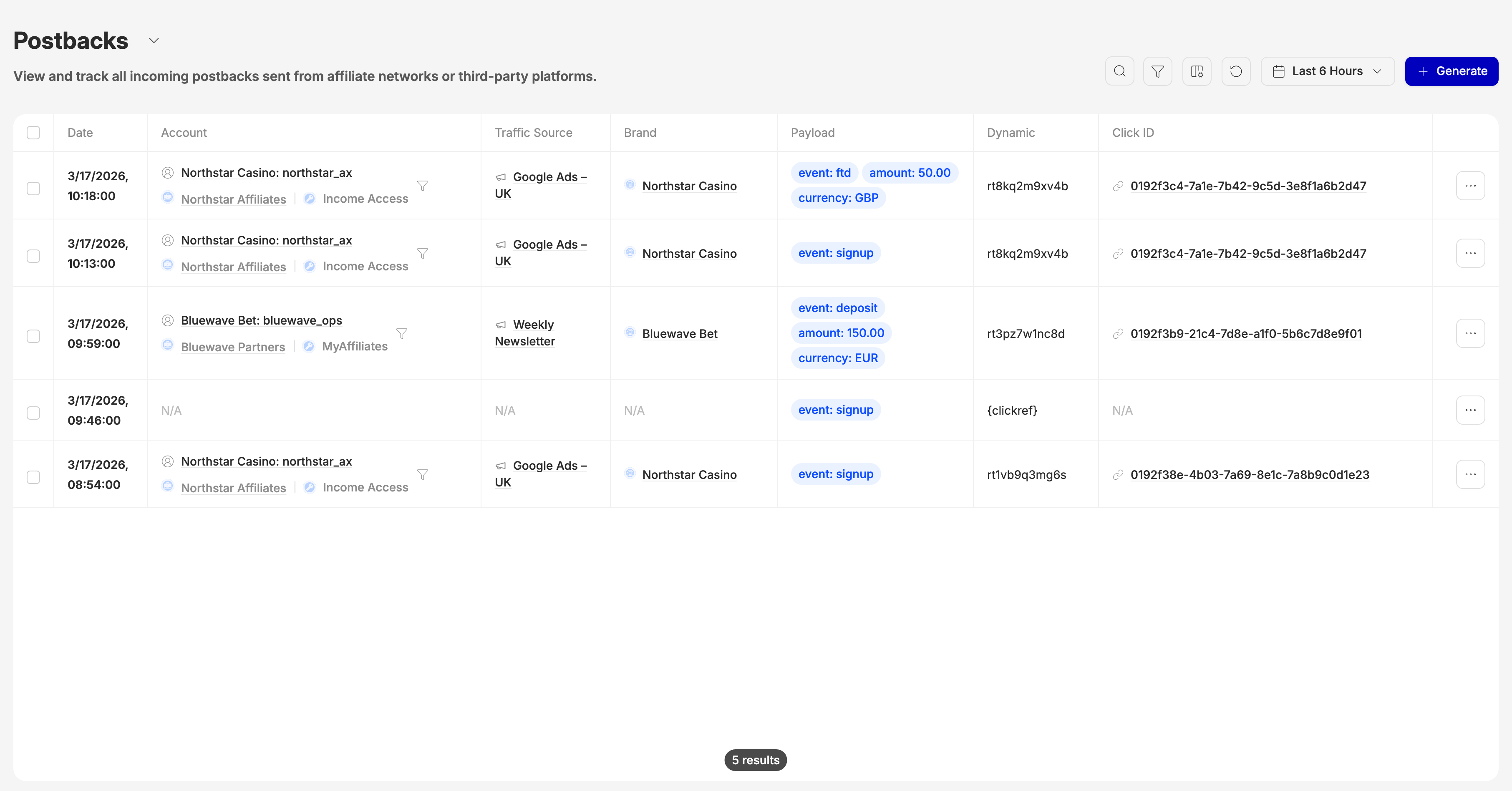1512x791 pixels.
Task: Filter by account in the 08:54:00 row
Action: coord(423,474)
